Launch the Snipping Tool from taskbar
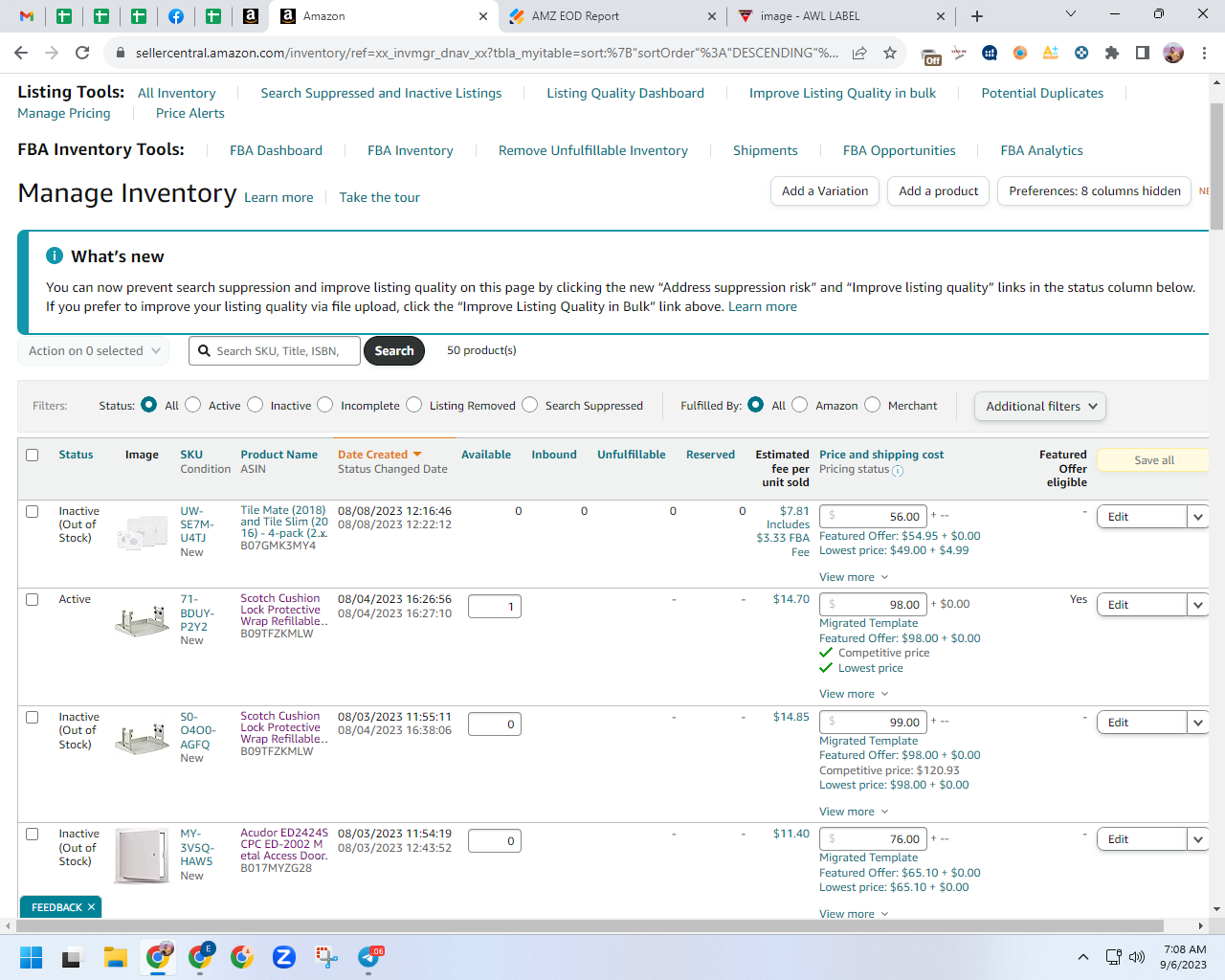Image resolution: width=1225 pixels, height=980 pixels. point(326,957)
